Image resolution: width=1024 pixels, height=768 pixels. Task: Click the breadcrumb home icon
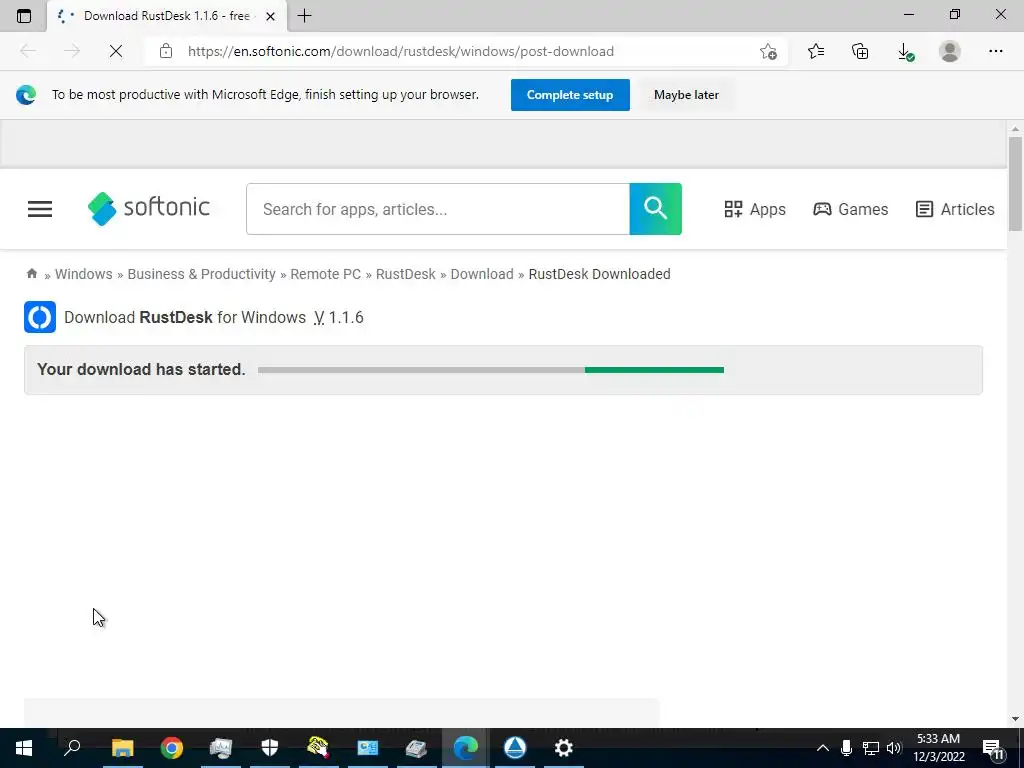pos(31,274)
